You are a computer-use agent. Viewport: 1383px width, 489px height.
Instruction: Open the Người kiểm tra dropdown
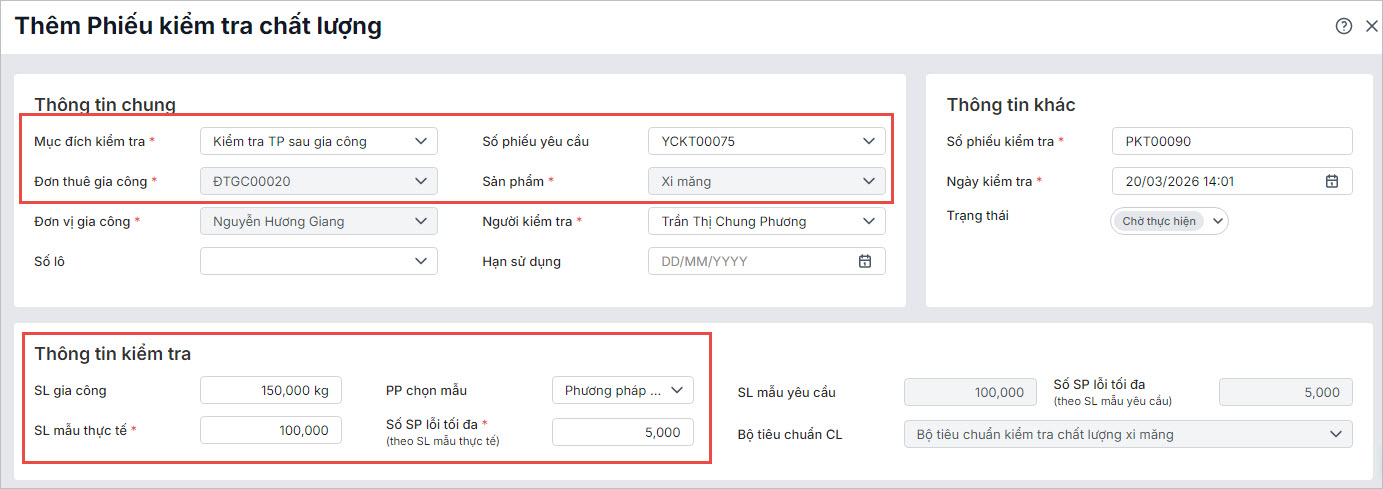(x=869, y=221)
